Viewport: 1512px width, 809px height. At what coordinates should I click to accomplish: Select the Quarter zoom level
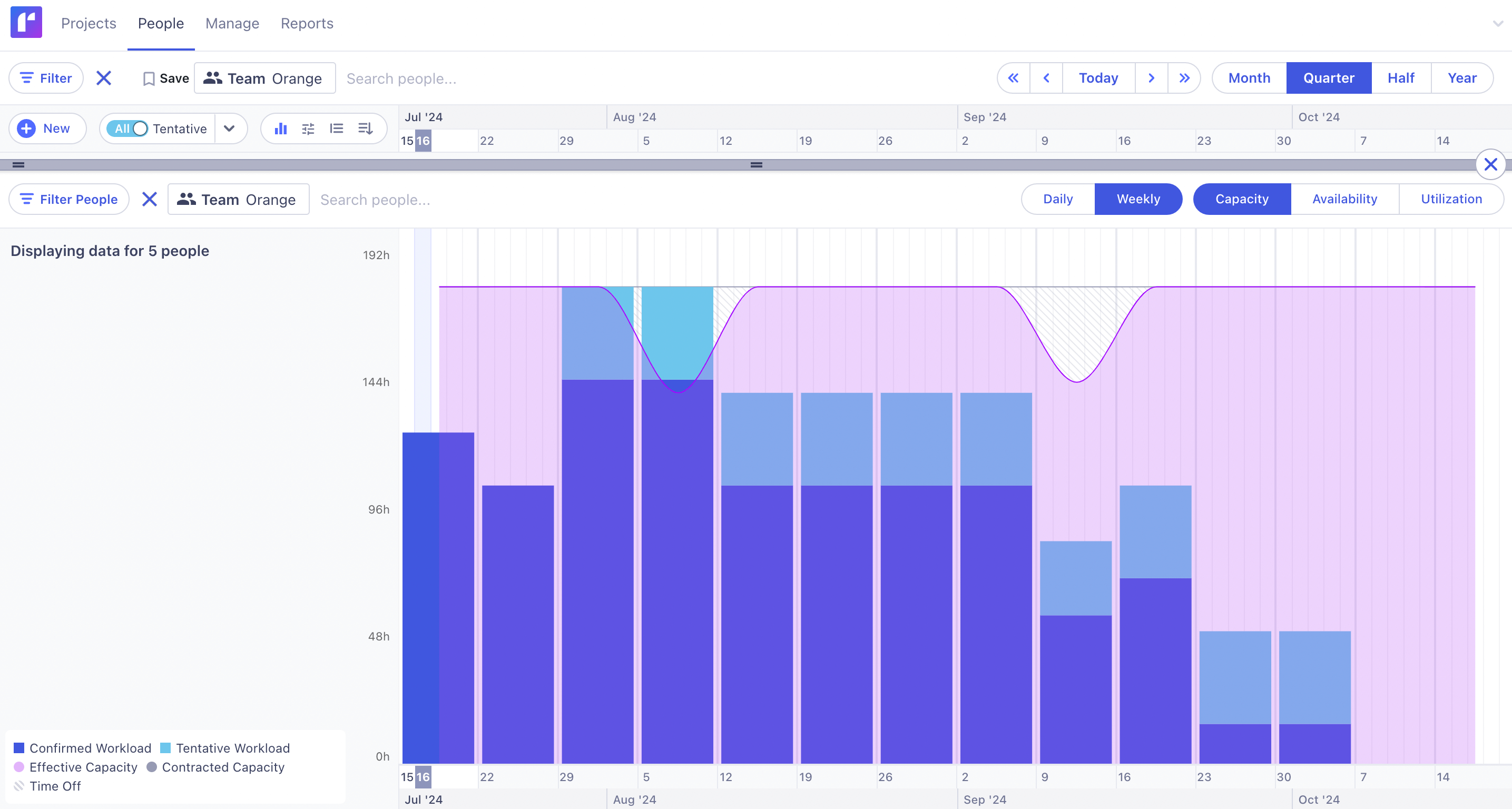pos(1328,77)
